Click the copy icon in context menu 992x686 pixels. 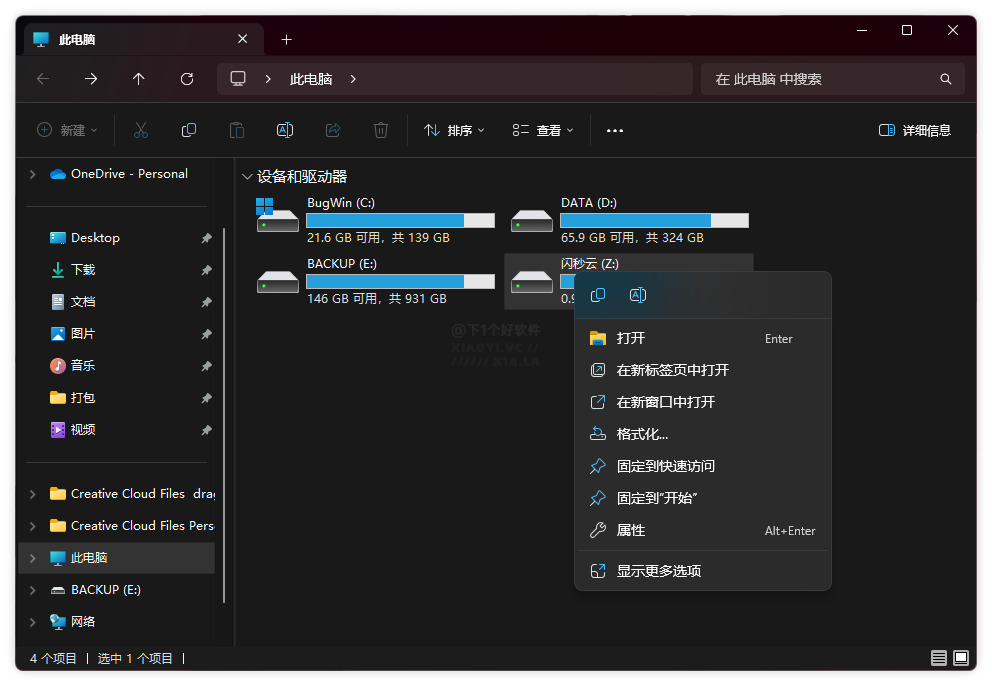tap(598, 295)
